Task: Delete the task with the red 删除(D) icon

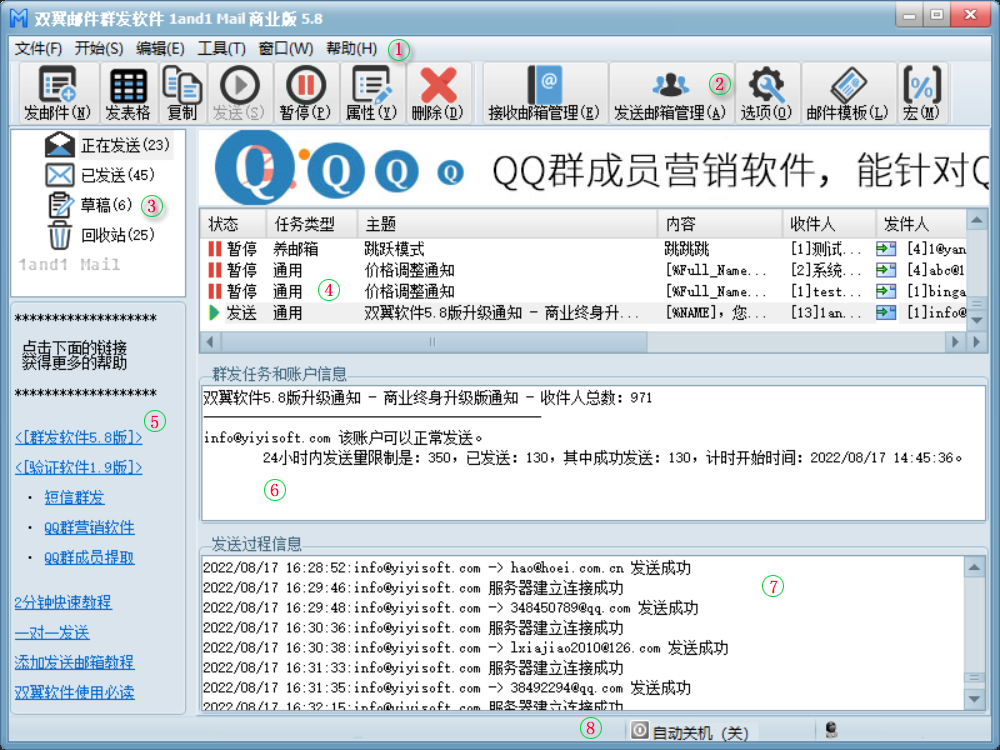Action: [438, 93]
